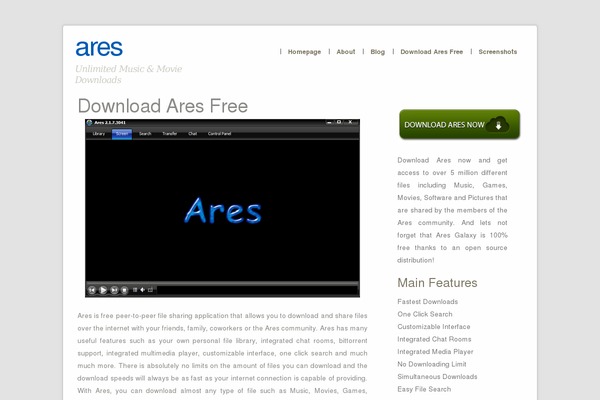
Task: Select the Library tab in the Ares window
Action: coord(99,134)
